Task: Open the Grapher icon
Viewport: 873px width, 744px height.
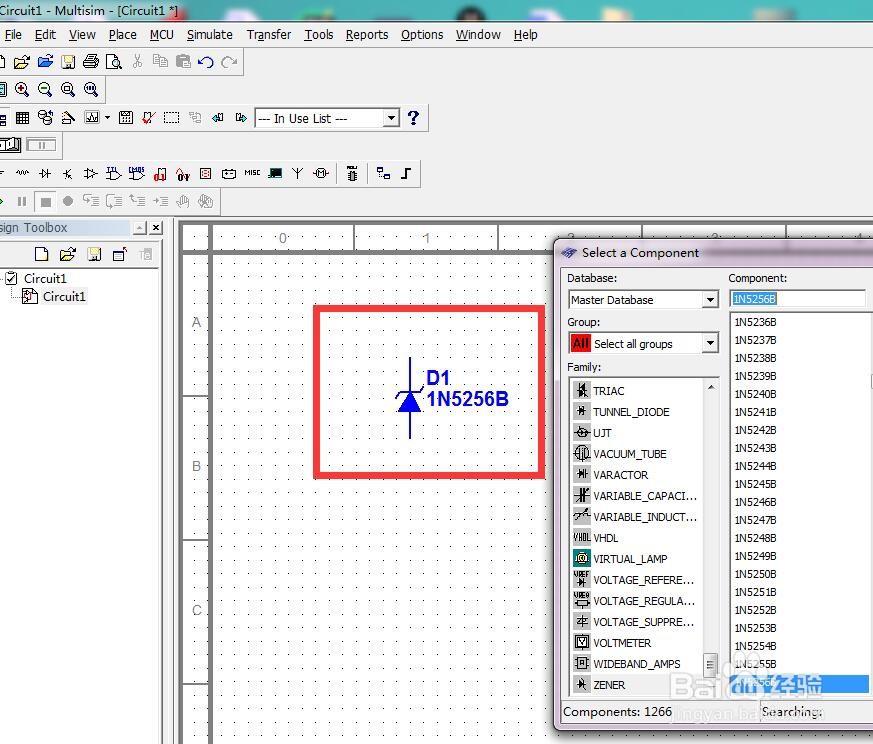Action: click(92, 118)
